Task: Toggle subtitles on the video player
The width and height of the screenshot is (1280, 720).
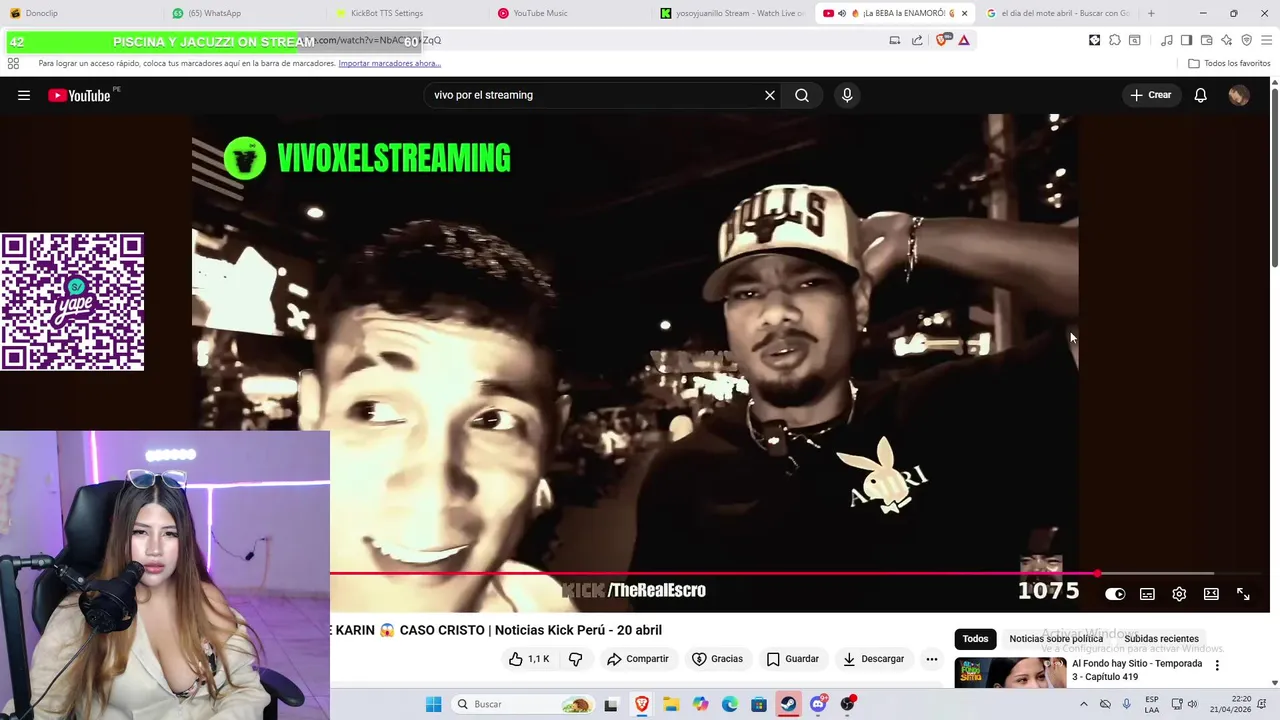Action: [1147, 594]
